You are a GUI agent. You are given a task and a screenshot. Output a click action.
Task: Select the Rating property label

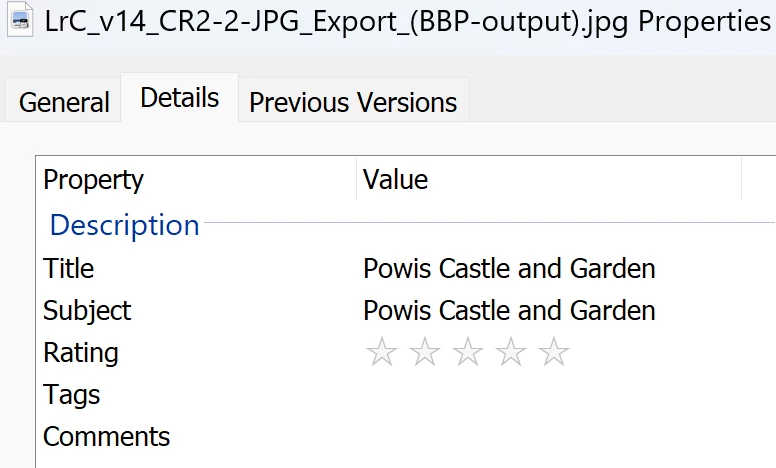pyautogui.click(x=81, y=353)
